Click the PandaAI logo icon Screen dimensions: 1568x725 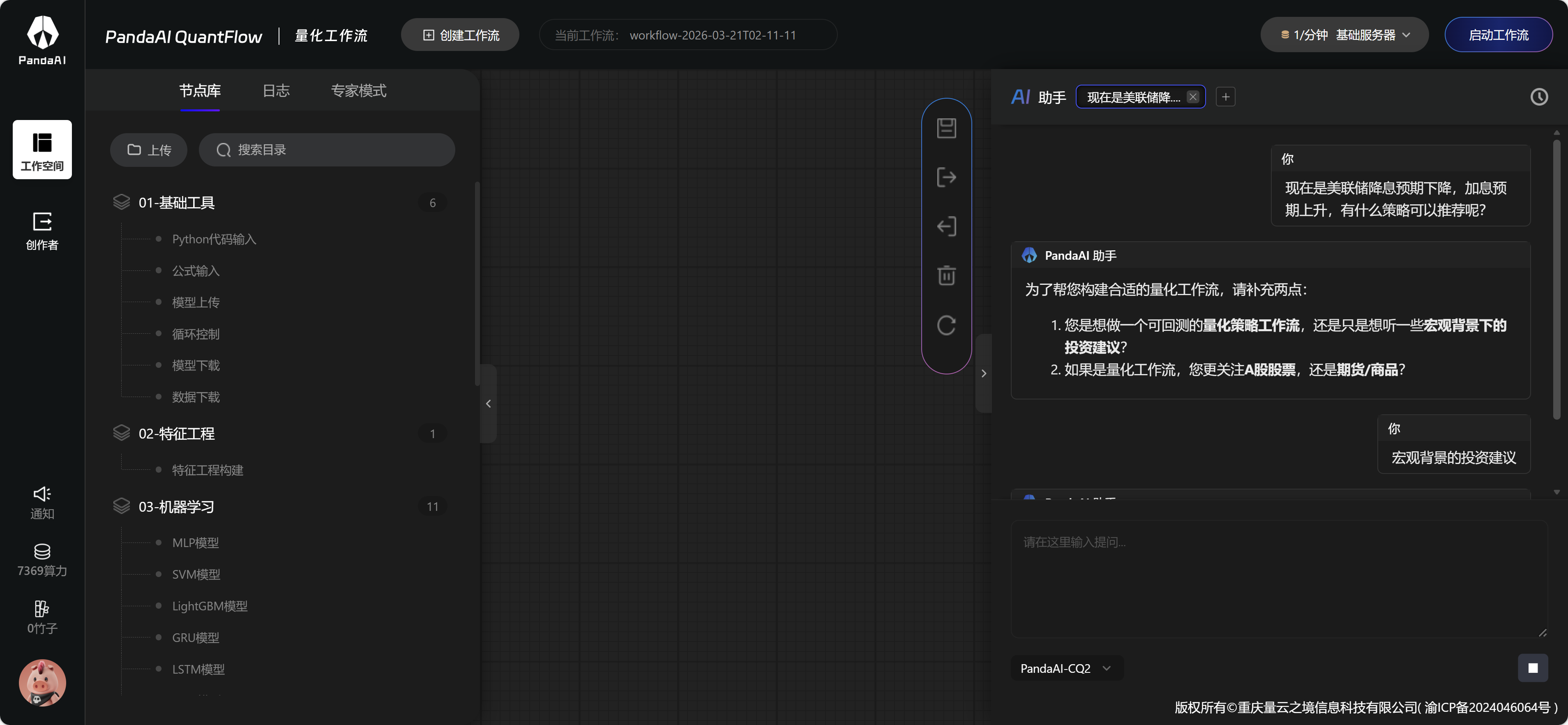[42, 39]
